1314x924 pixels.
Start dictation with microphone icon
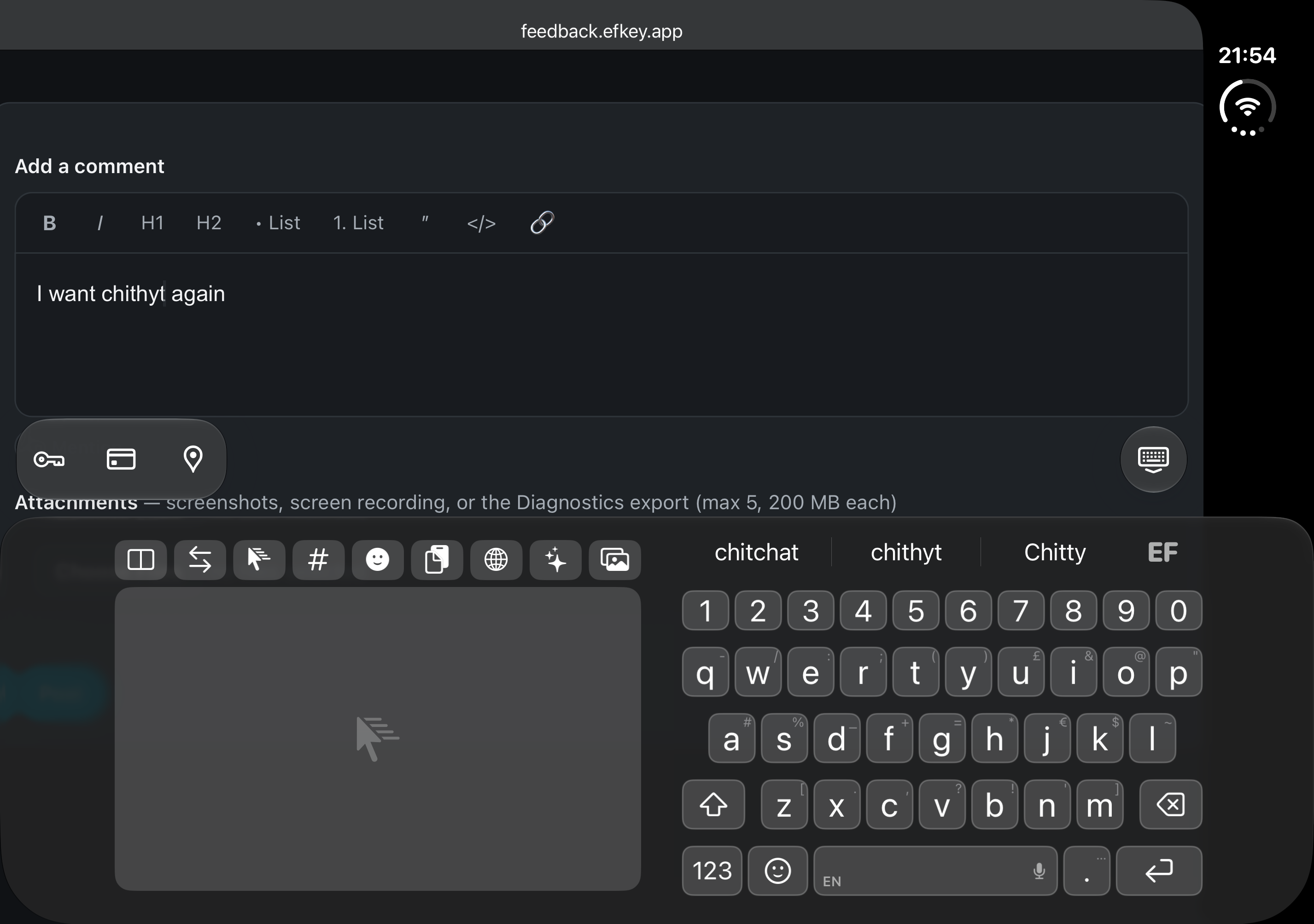coord(1040,871)
